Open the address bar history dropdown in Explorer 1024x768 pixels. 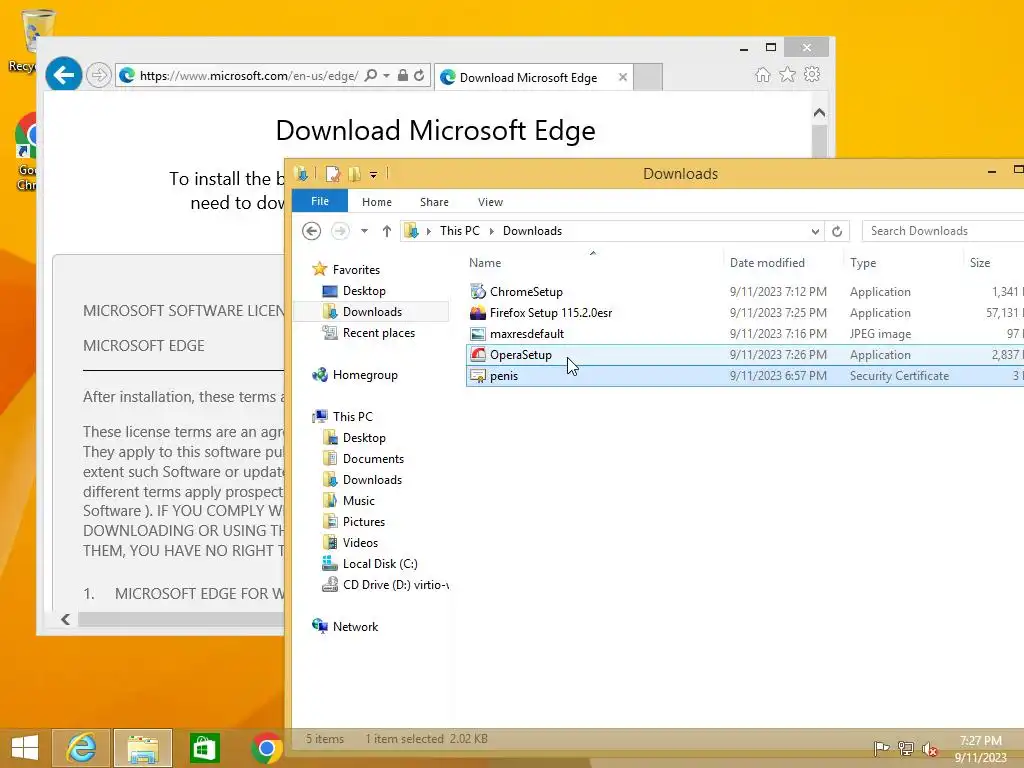[x=815, y=231]
